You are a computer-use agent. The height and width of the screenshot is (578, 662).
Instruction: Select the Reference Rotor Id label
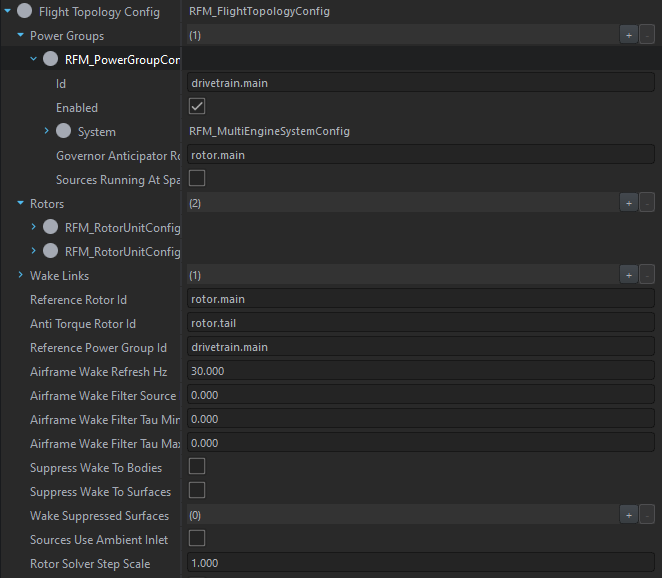coord(78,300)
